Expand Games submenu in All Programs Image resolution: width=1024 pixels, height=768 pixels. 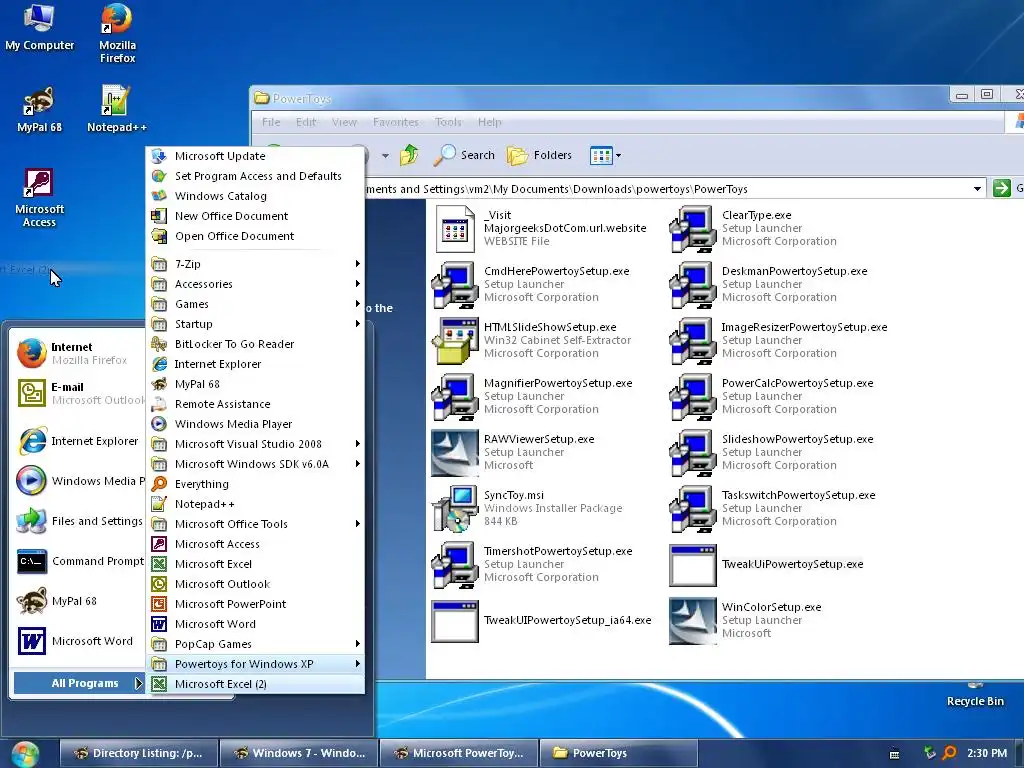click(x=255, y=304)
